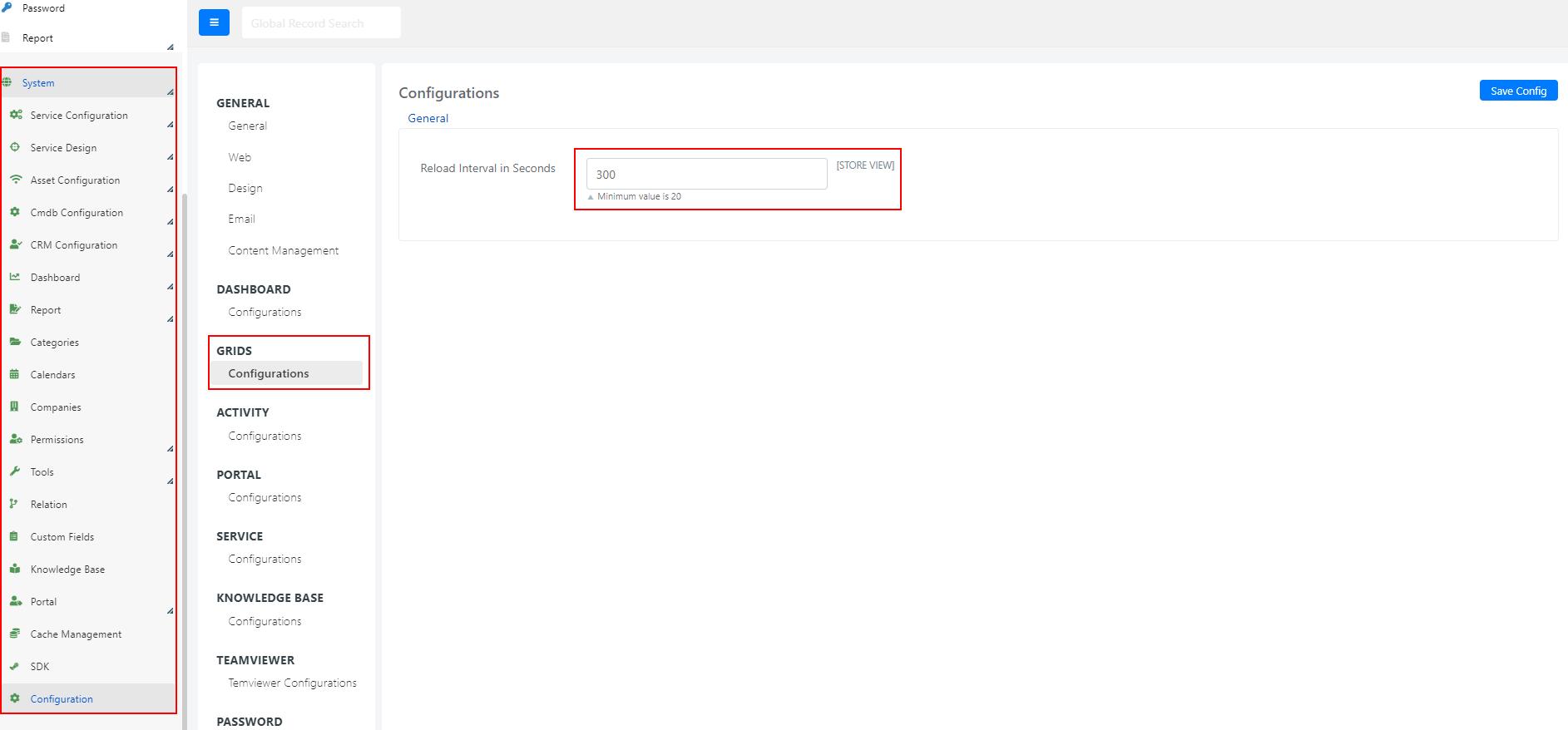Click the SDK icon
The image size is (1568, 730).
14,666
